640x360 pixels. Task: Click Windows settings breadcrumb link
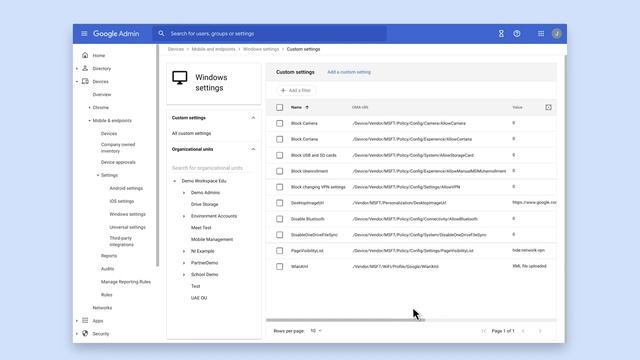pos(261,49)
